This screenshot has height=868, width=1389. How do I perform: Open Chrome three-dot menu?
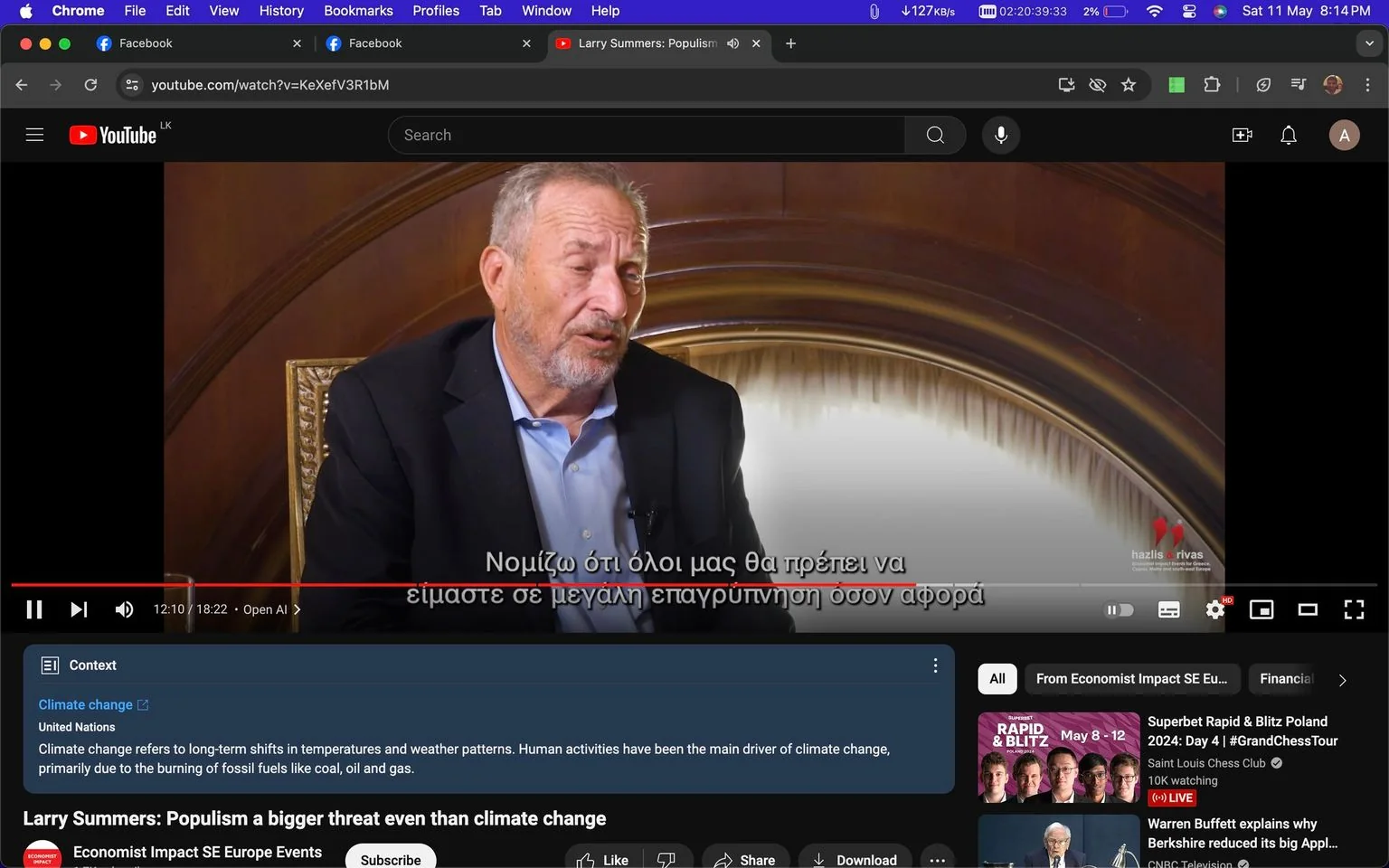[1367, 85]
